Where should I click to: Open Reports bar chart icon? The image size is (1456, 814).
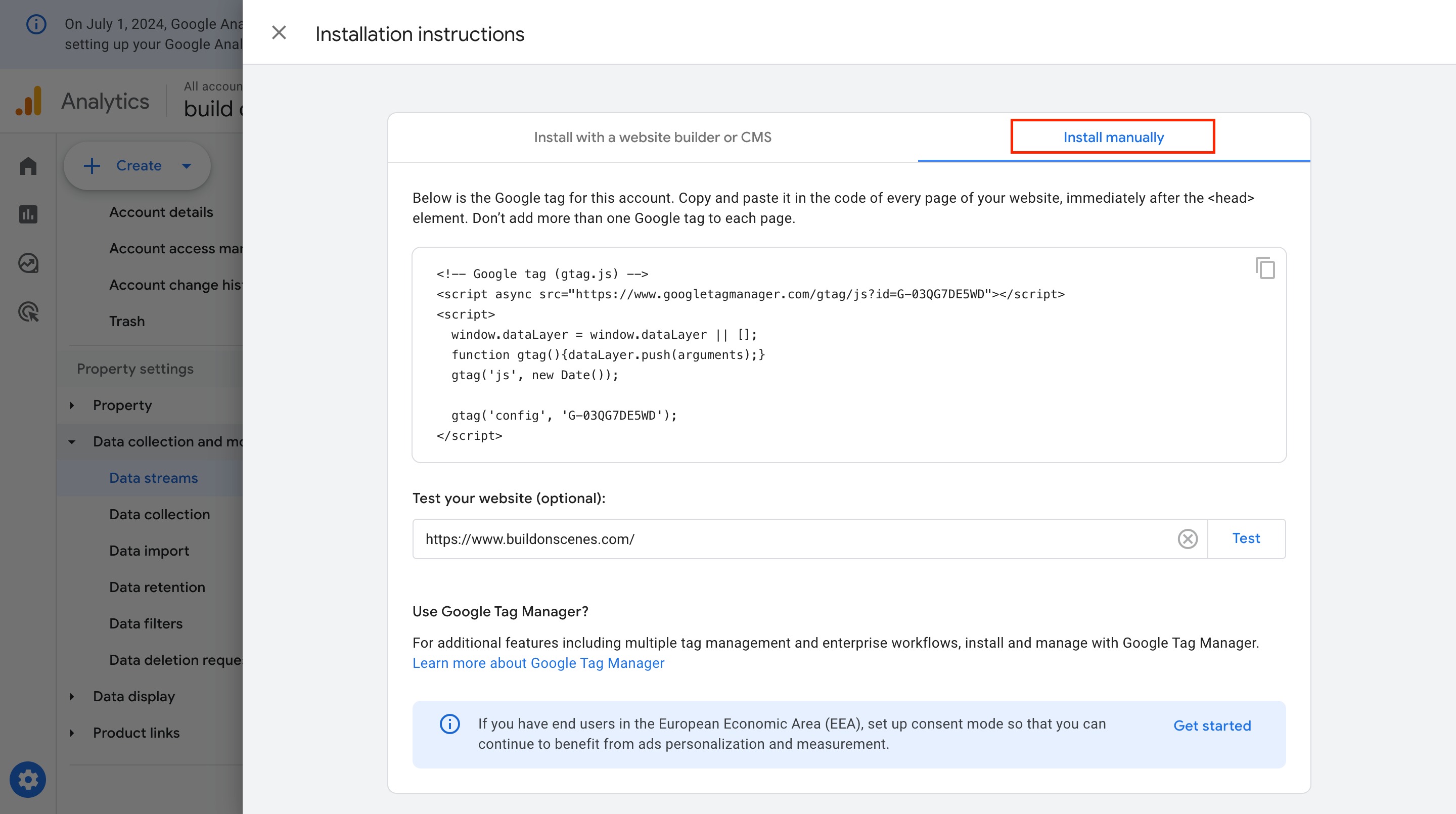(x=28, y=214)
